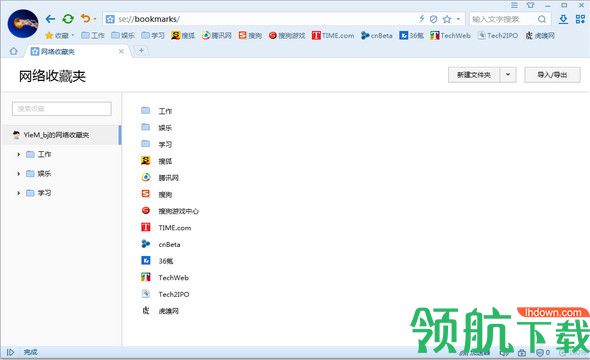Toggle sidebar icon in status bar

coord(11,352)
